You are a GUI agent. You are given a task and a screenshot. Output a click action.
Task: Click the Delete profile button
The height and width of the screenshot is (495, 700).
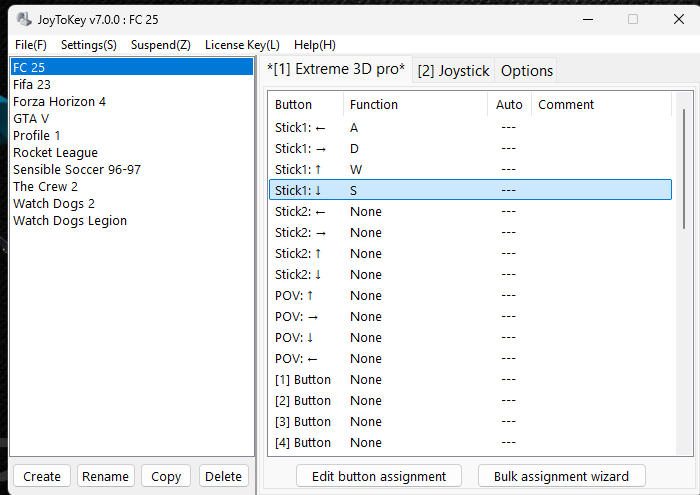click(x=223, y=476)
